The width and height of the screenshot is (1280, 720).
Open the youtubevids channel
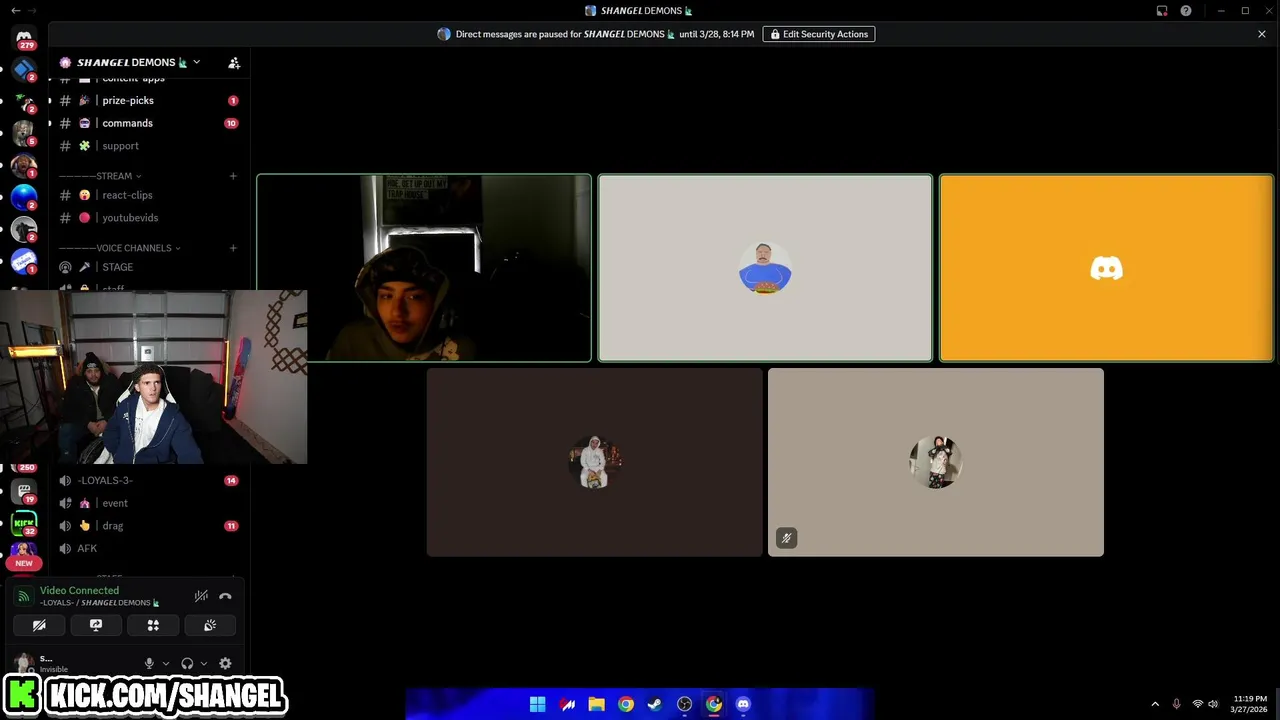148,218
